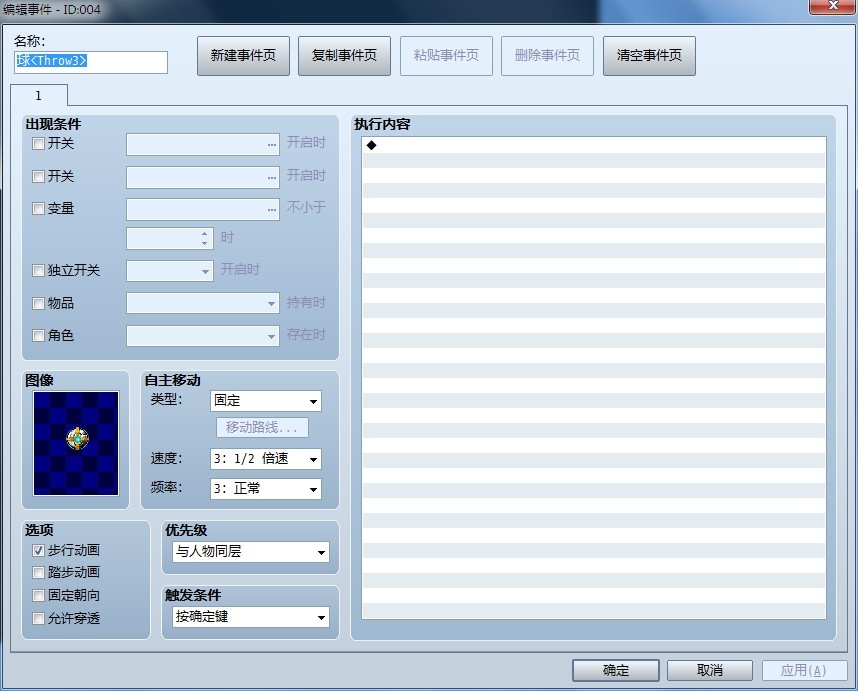Enable the 变量 condition checkbox
The image size is (858, 691).
click(x=38, y=208)
